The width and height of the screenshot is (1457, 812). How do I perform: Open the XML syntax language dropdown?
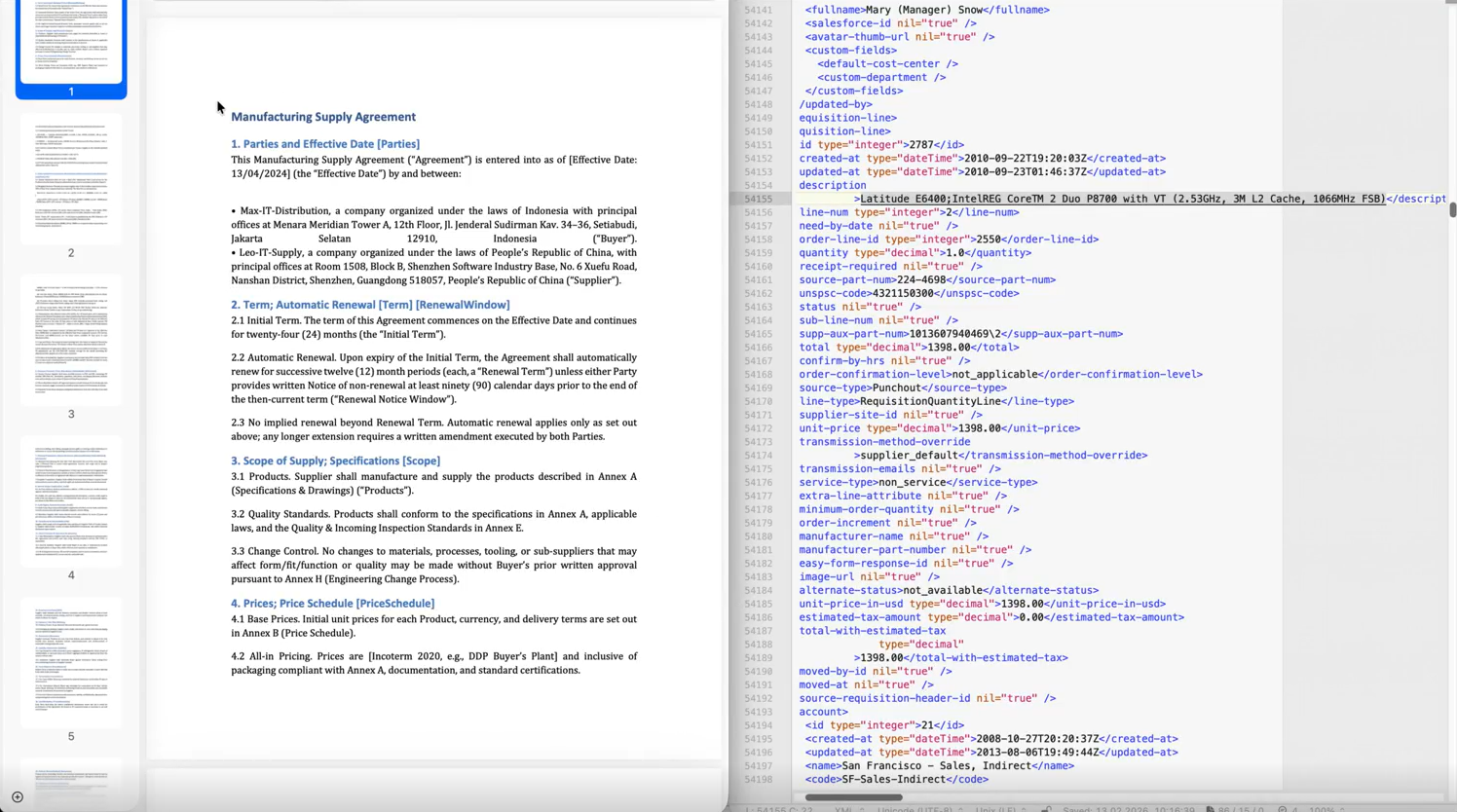[x=845, y=809]
